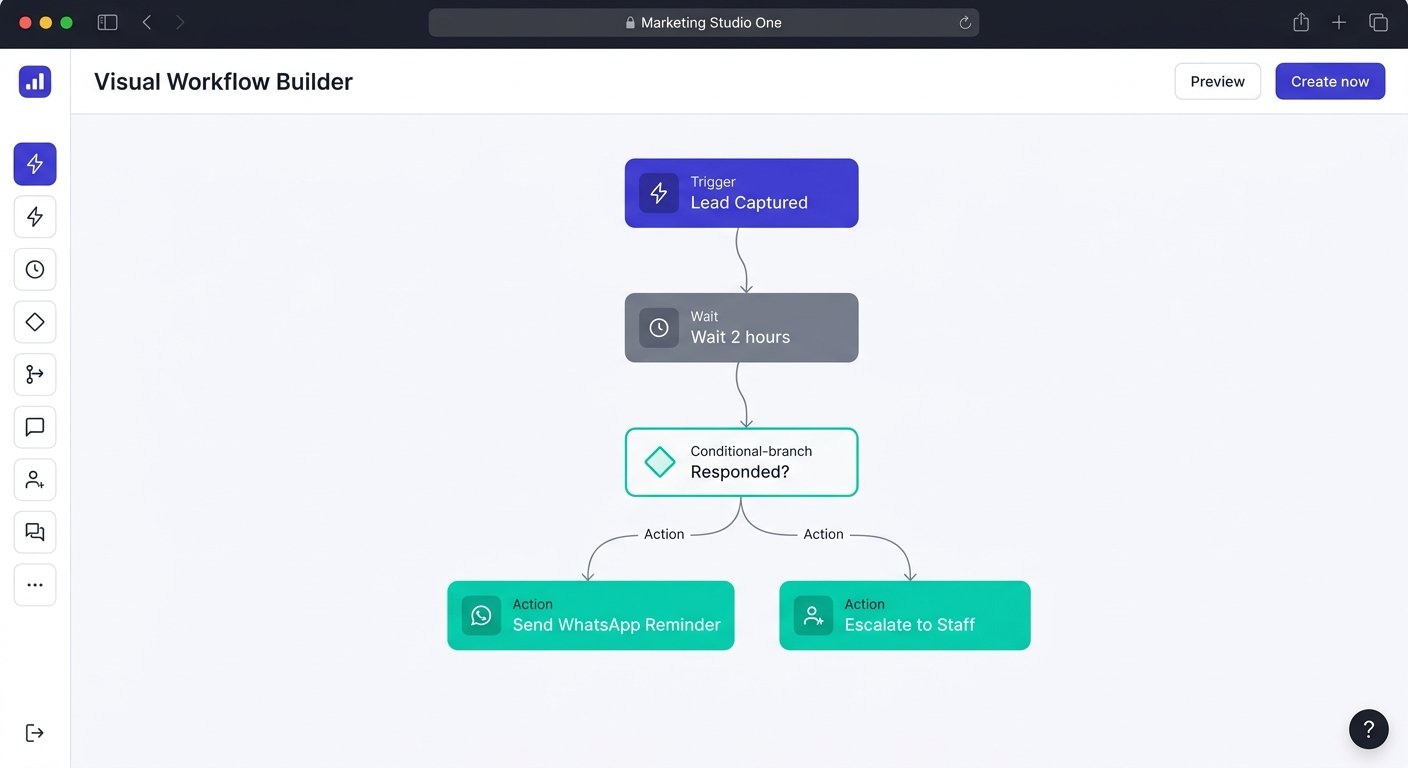Select the Send WhatsApp Reminder action node
The image size is (1408, 768).
[591, 616]
